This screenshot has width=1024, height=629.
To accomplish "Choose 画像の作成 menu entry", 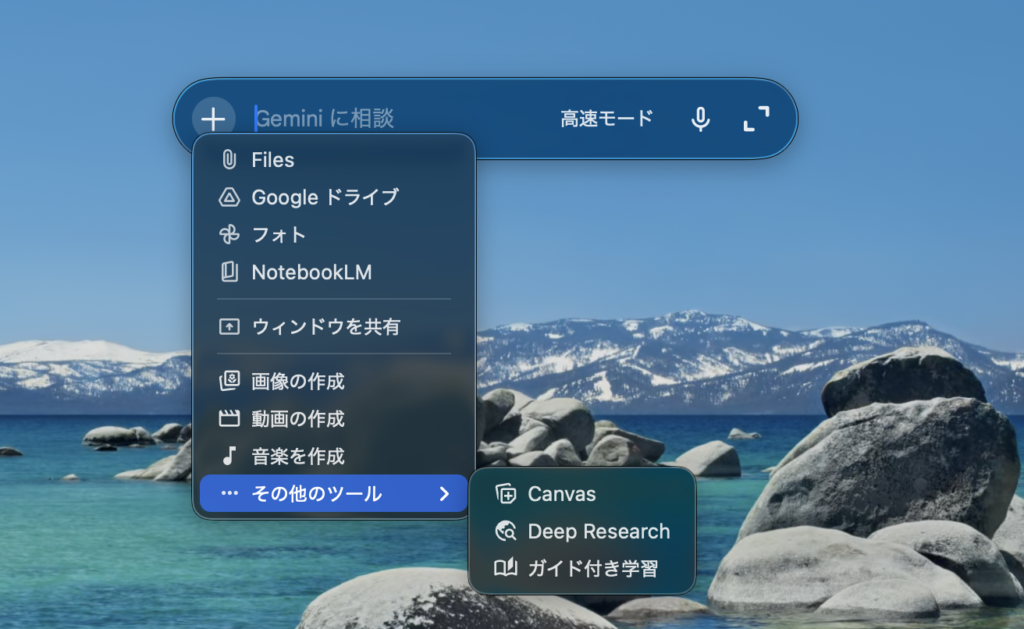I will [x=297, y=381].
